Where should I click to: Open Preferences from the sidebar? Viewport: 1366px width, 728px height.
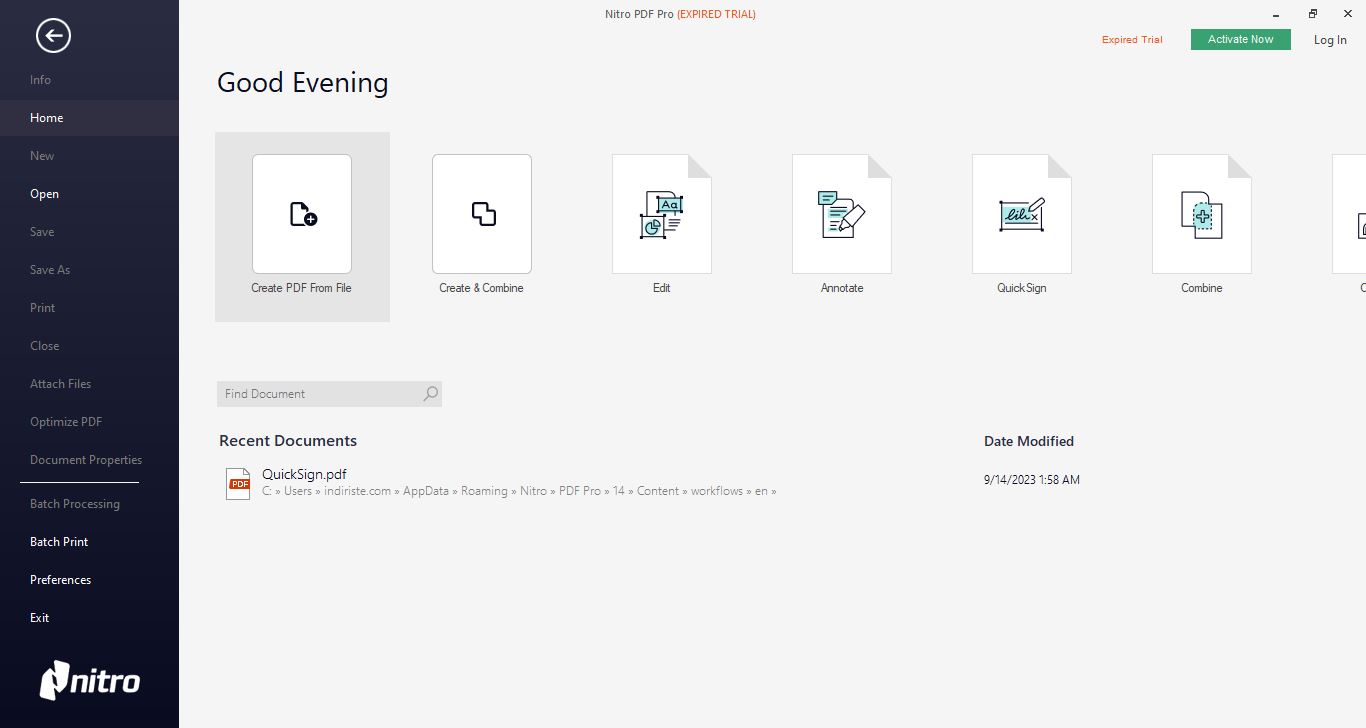60,580
